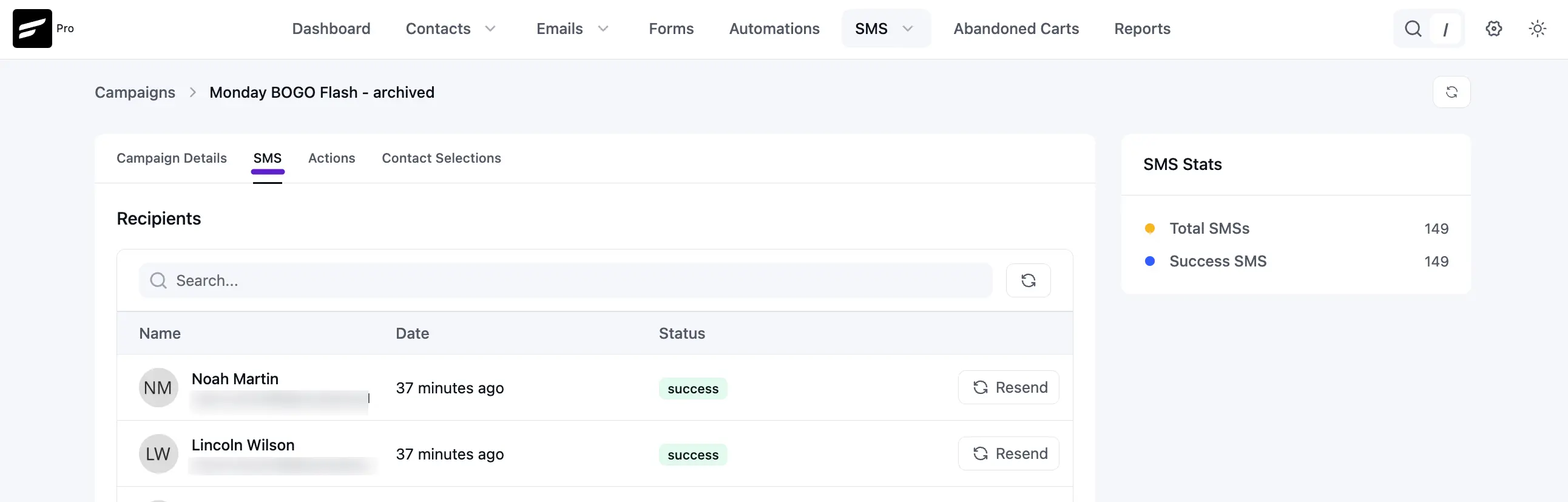Resend SMS to Noah Martin
Image resolution: width=1568 pixels, height=502 pixels.
1009,387
